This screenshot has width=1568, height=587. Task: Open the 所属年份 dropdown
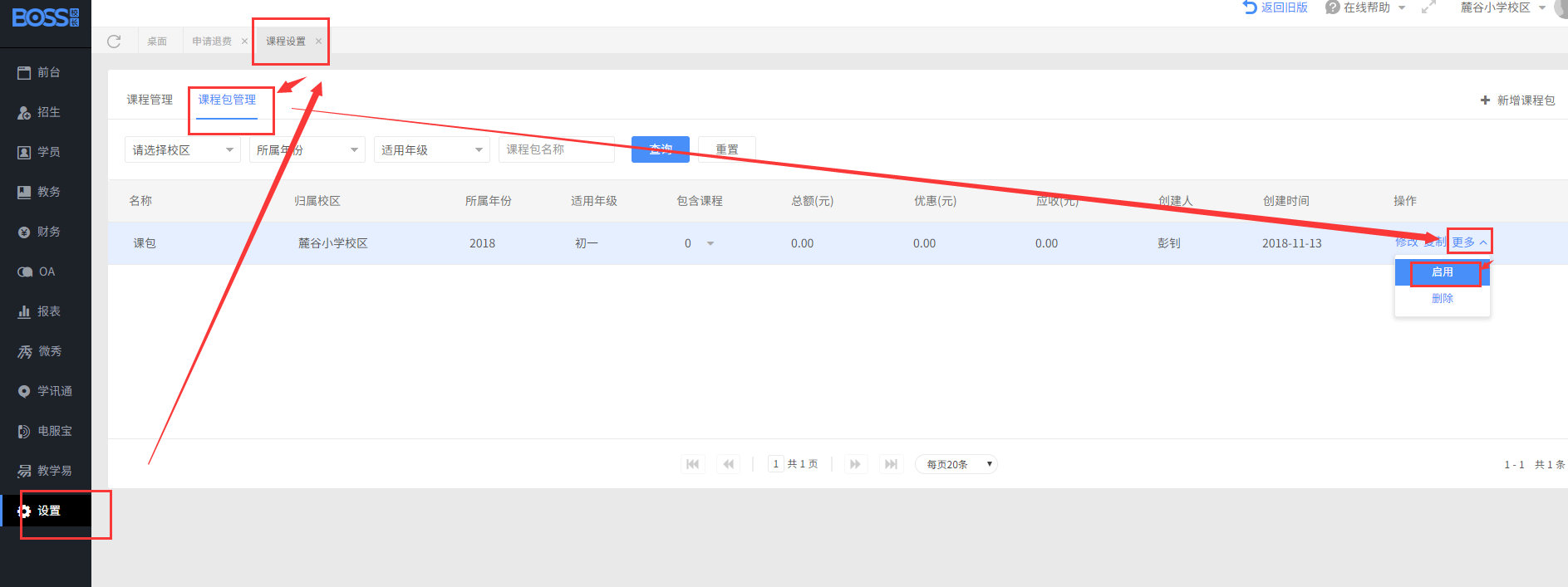pos(307,149)
